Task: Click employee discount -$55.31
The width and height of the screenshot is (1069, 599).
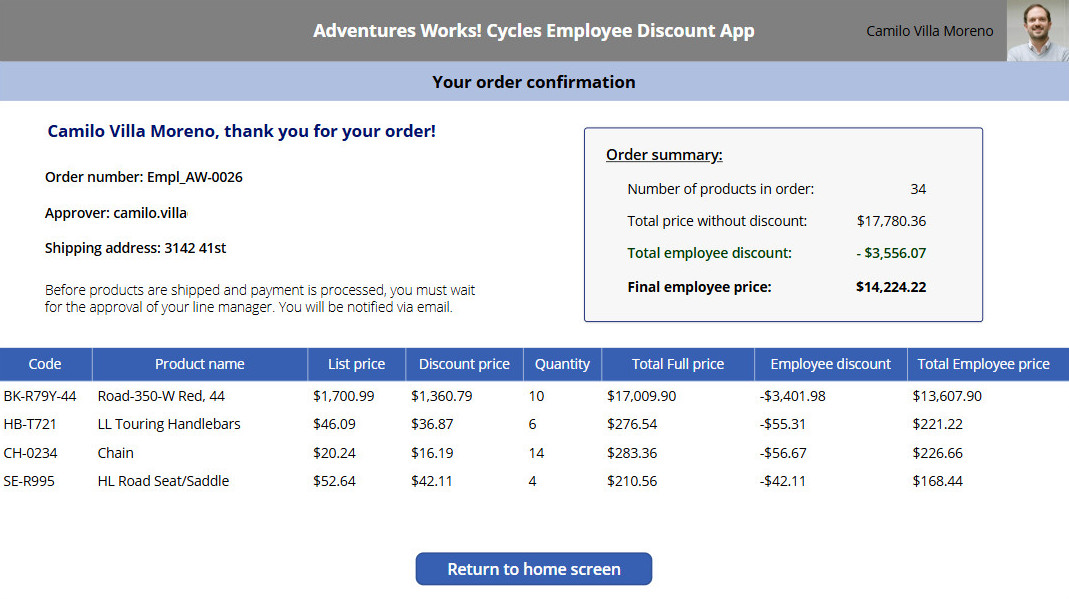Action: [x=783, y=425]
